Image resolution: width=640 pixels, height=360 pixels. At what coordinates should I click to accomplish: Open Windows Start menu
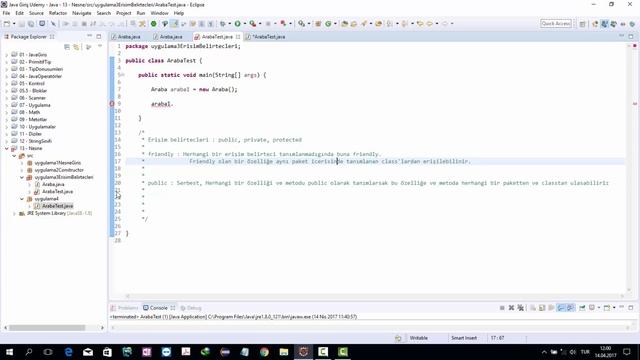point(9,352)
